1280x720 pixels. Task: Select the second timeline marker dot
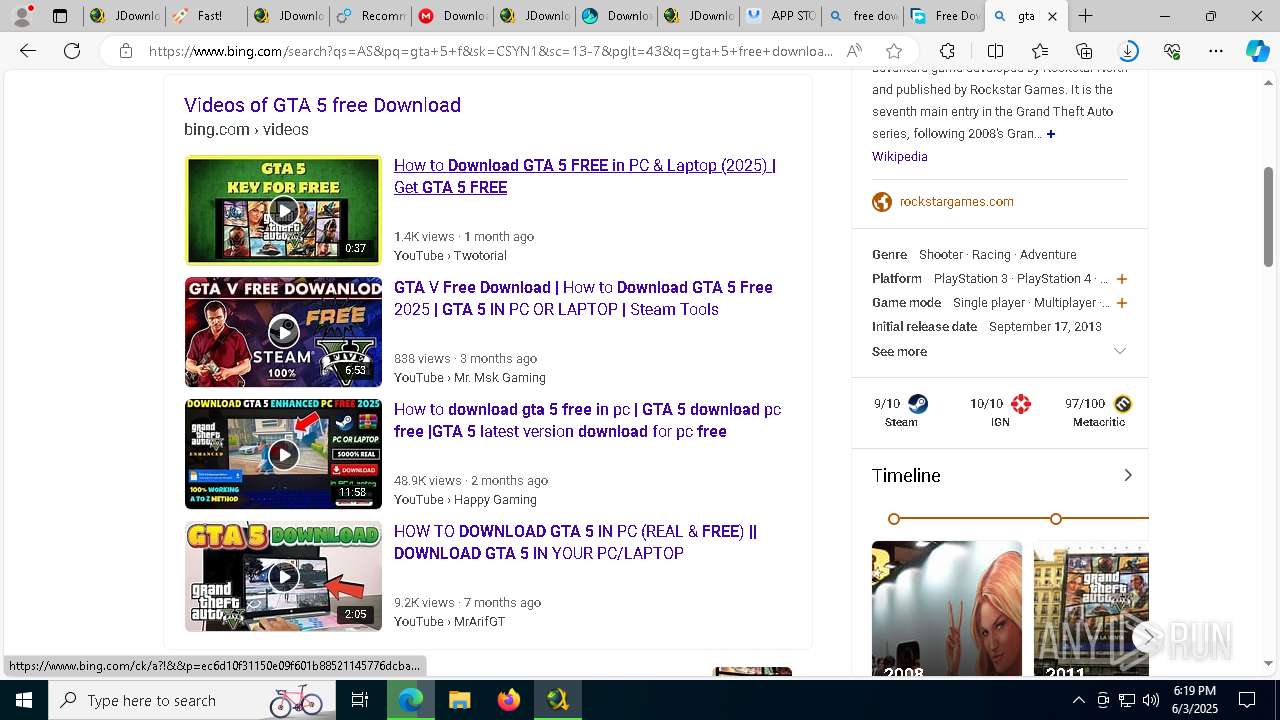tap(1056, 519)
